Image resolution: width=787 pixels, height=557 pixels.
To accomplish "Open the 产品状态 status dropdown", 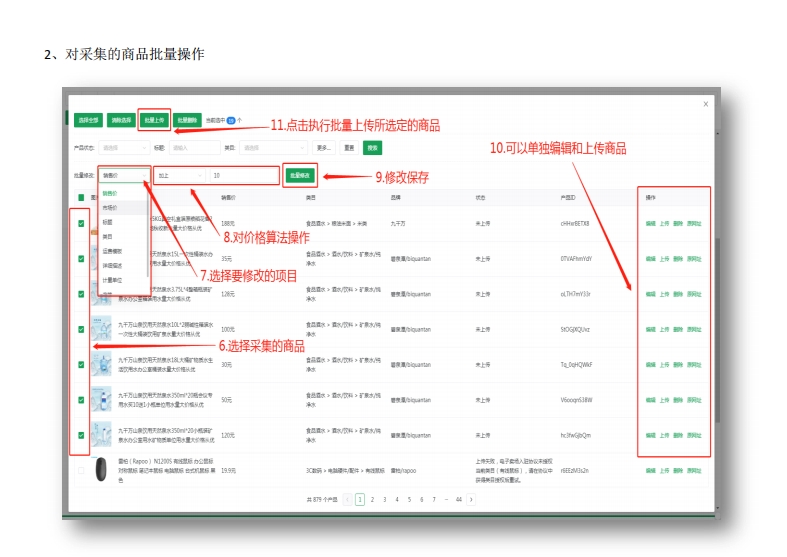I will pos(122,147).
